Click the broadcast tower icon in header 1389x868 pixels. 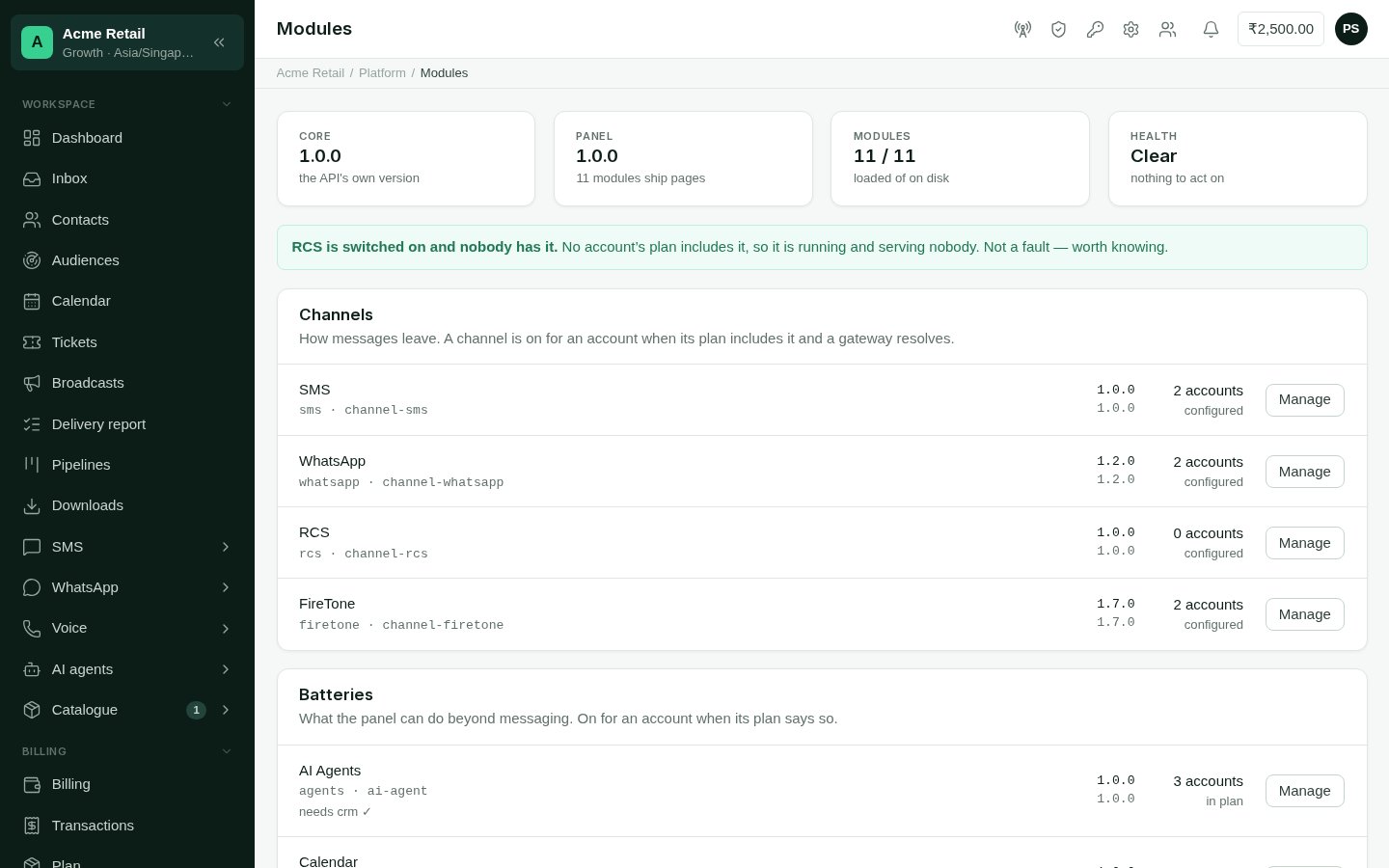point(1022,29)
